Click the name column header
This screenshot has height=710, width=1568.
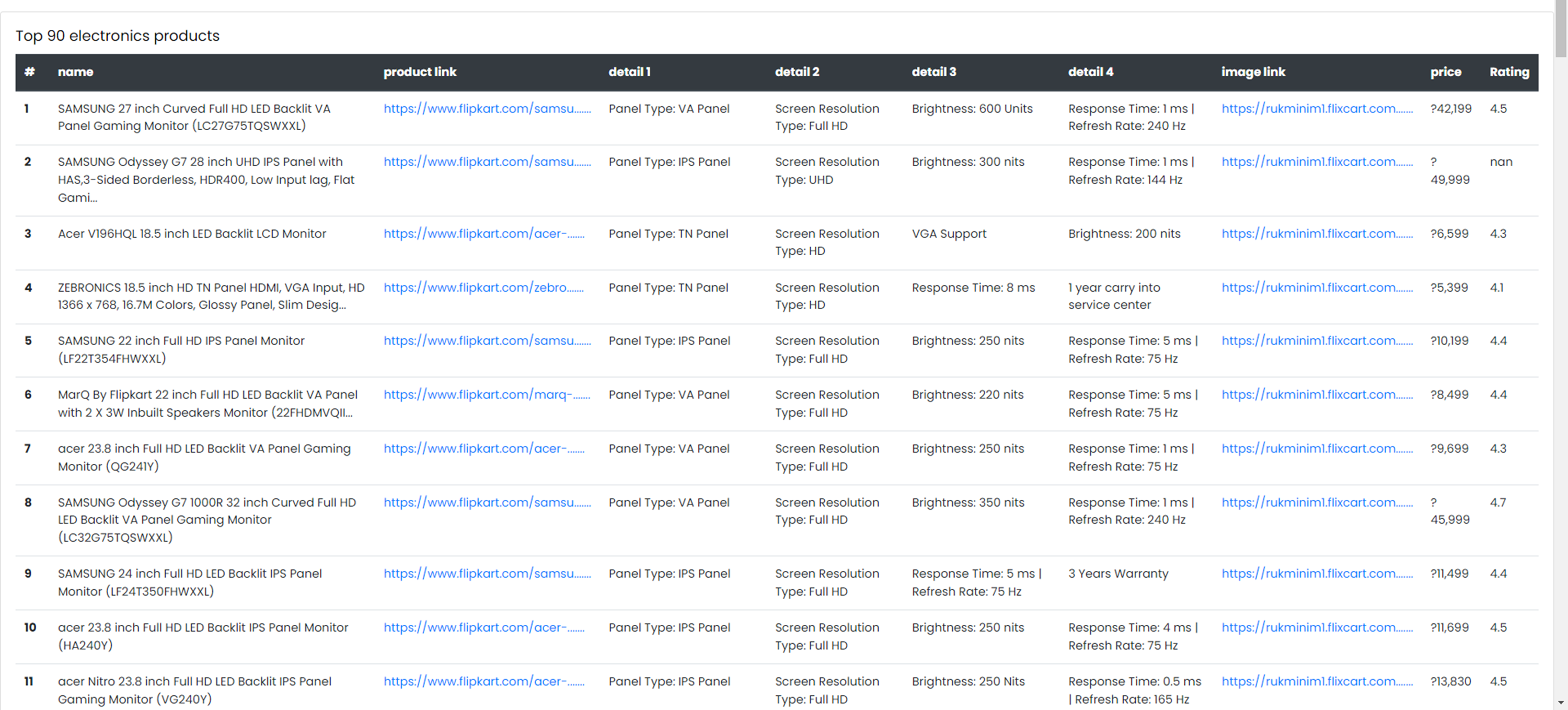point(75,72)
